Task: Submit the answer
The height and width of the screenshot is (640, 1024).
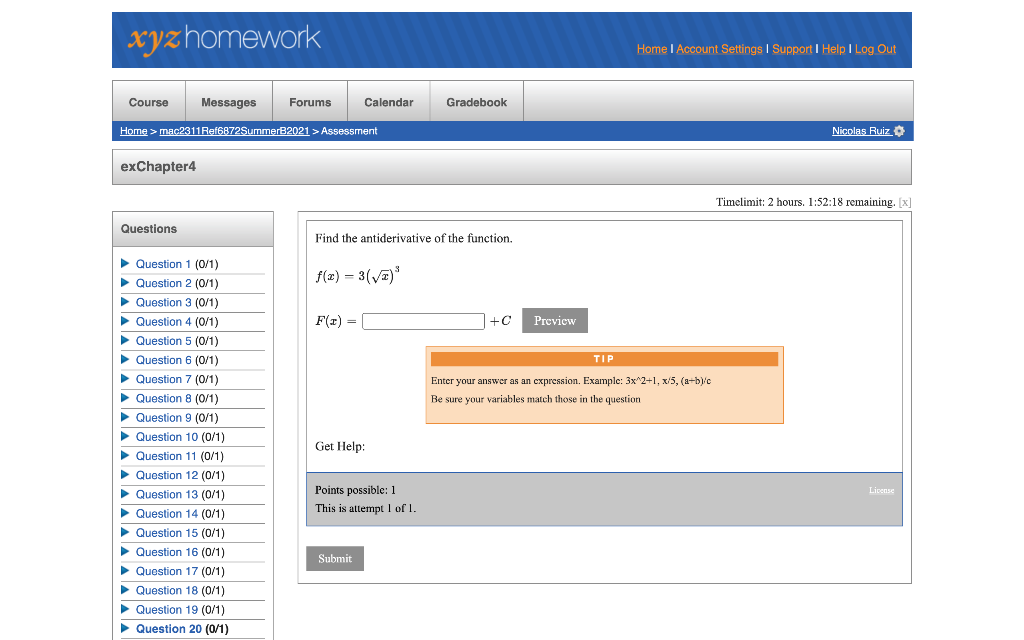Action: click(x=334, y=558)
